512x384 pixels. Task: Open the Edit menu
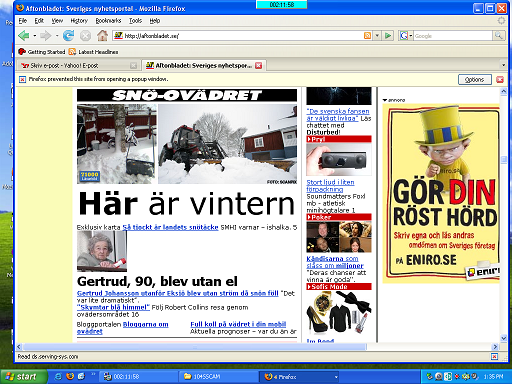39,21
